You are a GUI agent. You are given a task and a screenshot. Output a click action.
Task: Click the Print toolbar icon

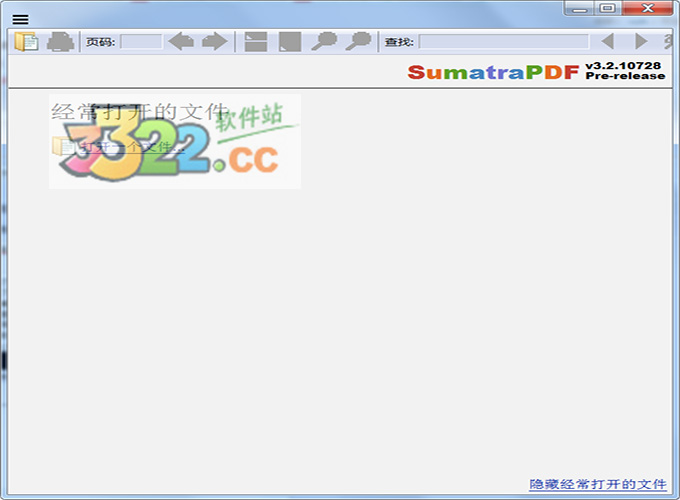click(60, 42)
